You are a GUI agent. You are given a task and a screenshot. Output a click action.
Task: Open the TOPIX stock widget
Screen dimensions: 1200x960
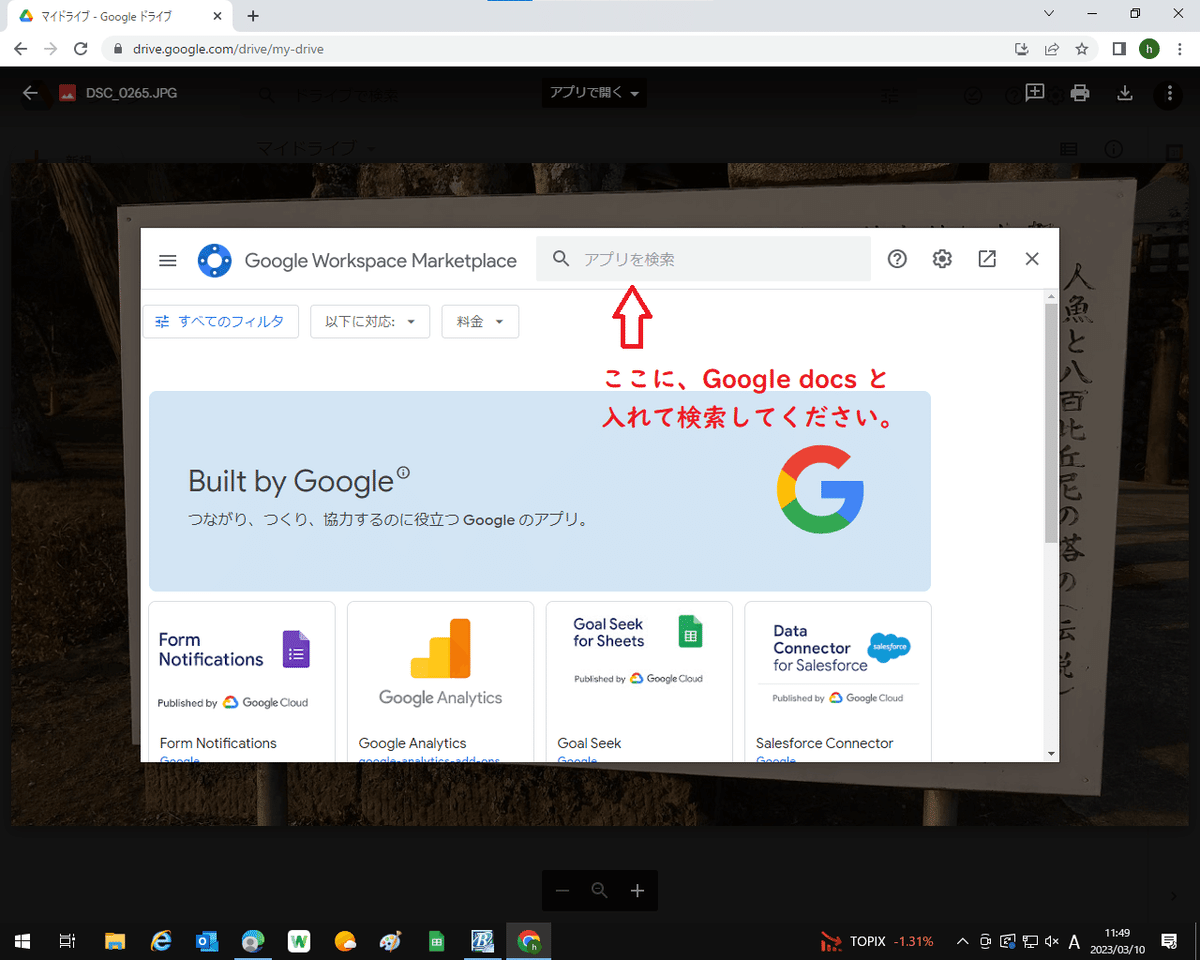coord(877,941)
